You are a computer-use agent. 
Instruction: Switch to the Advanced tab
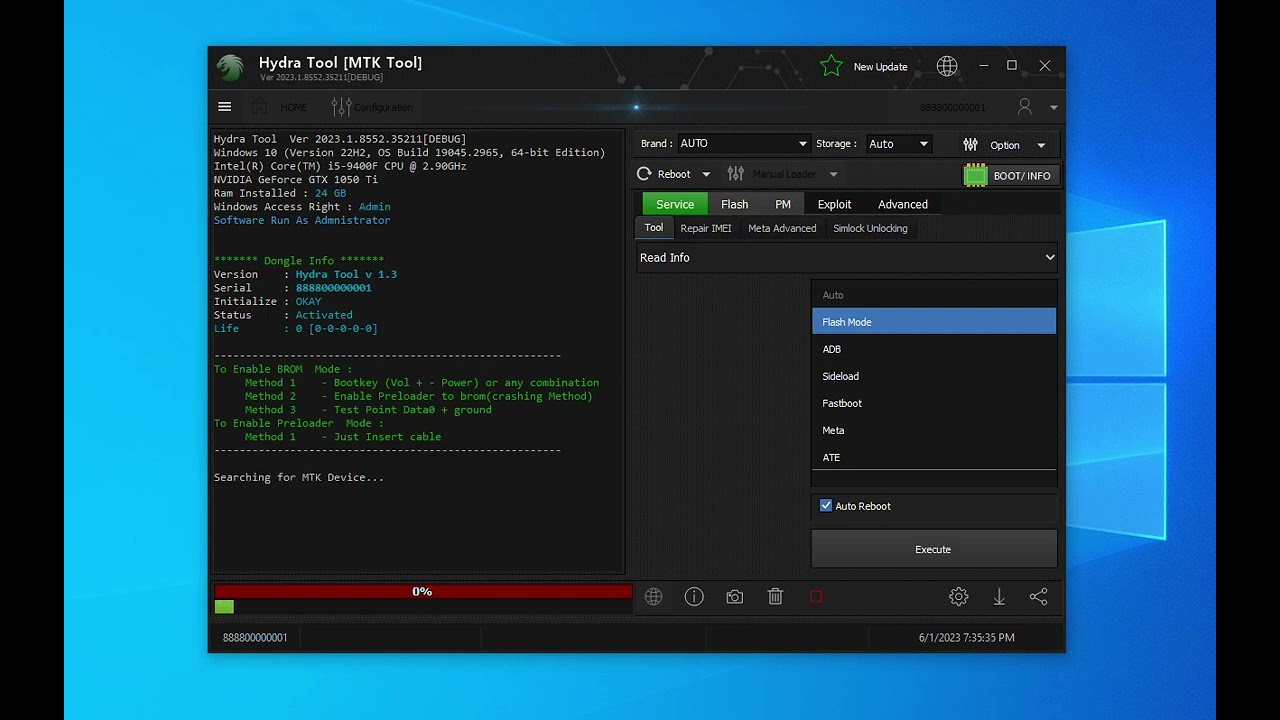[x=903, y=204]
